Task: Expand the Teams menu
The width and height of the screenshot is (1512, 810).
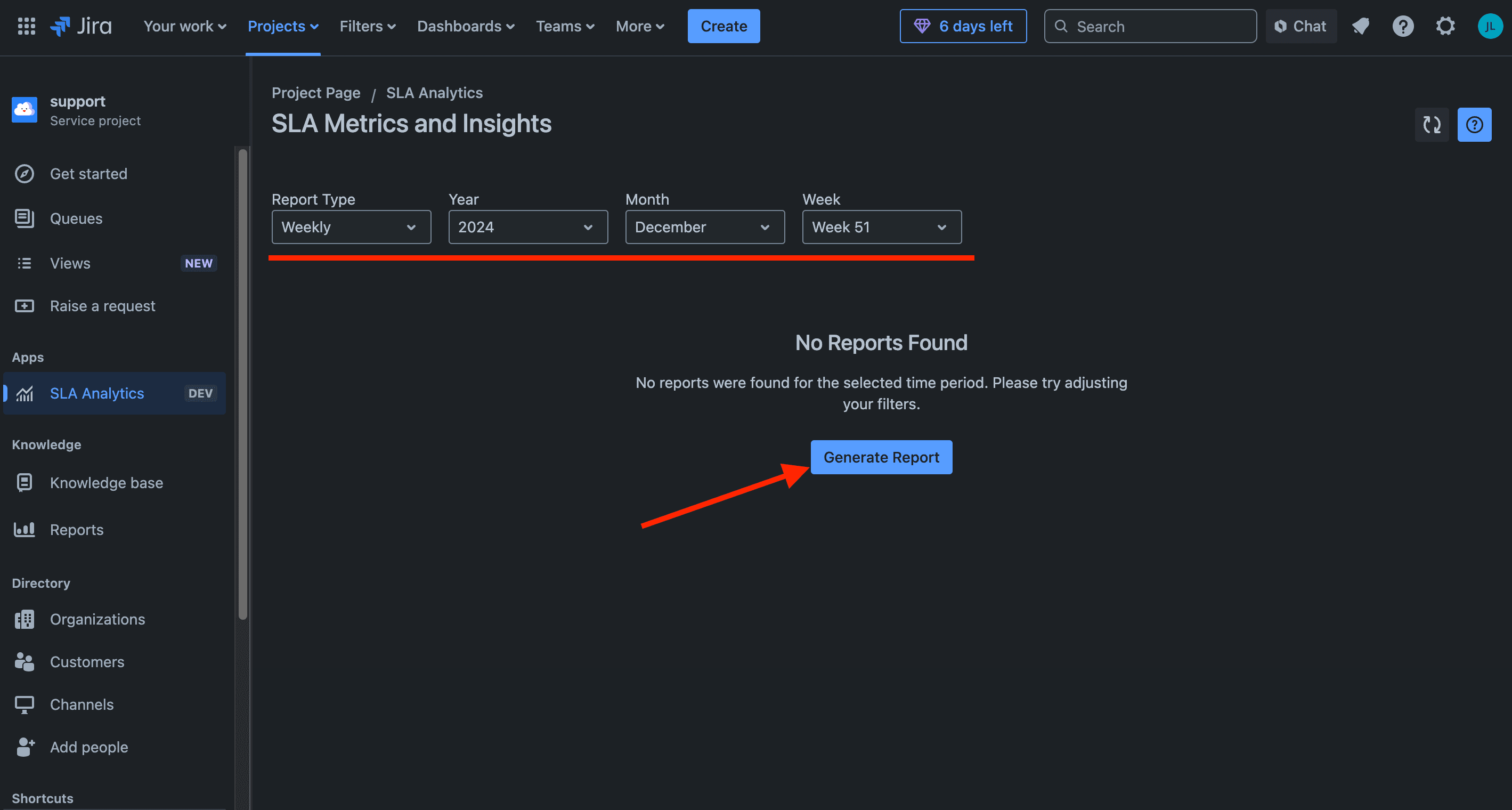Action: (x=565, y=27)
